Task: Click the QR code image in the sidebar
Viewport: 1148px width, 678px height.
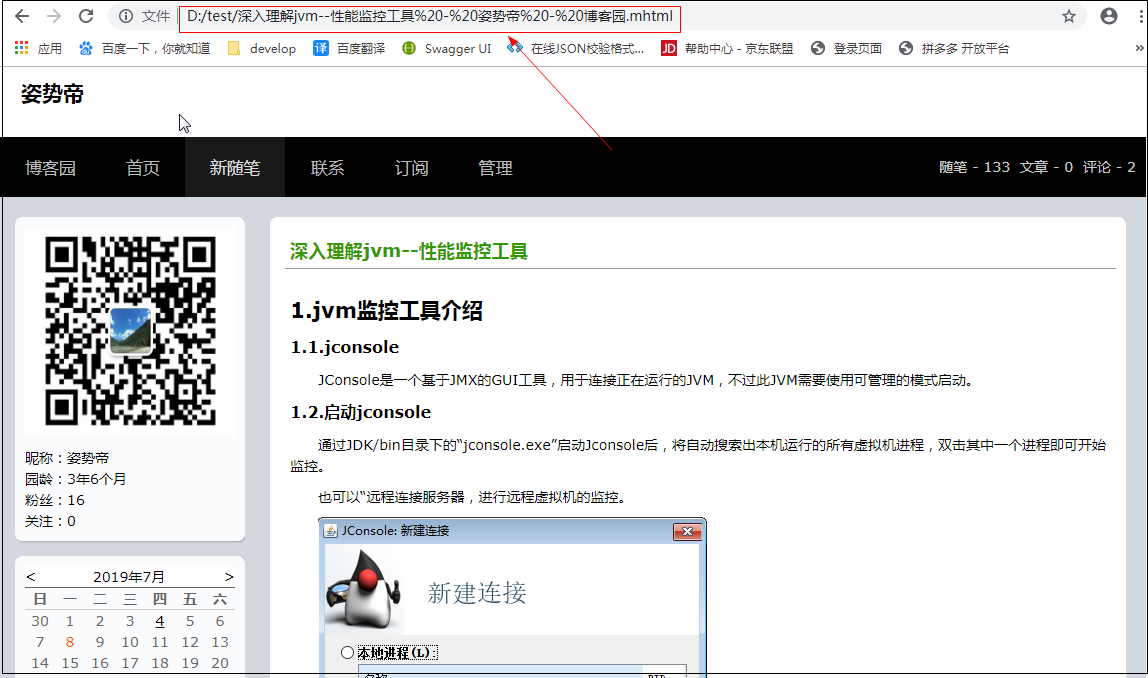Action: click(x=130, y=331)
